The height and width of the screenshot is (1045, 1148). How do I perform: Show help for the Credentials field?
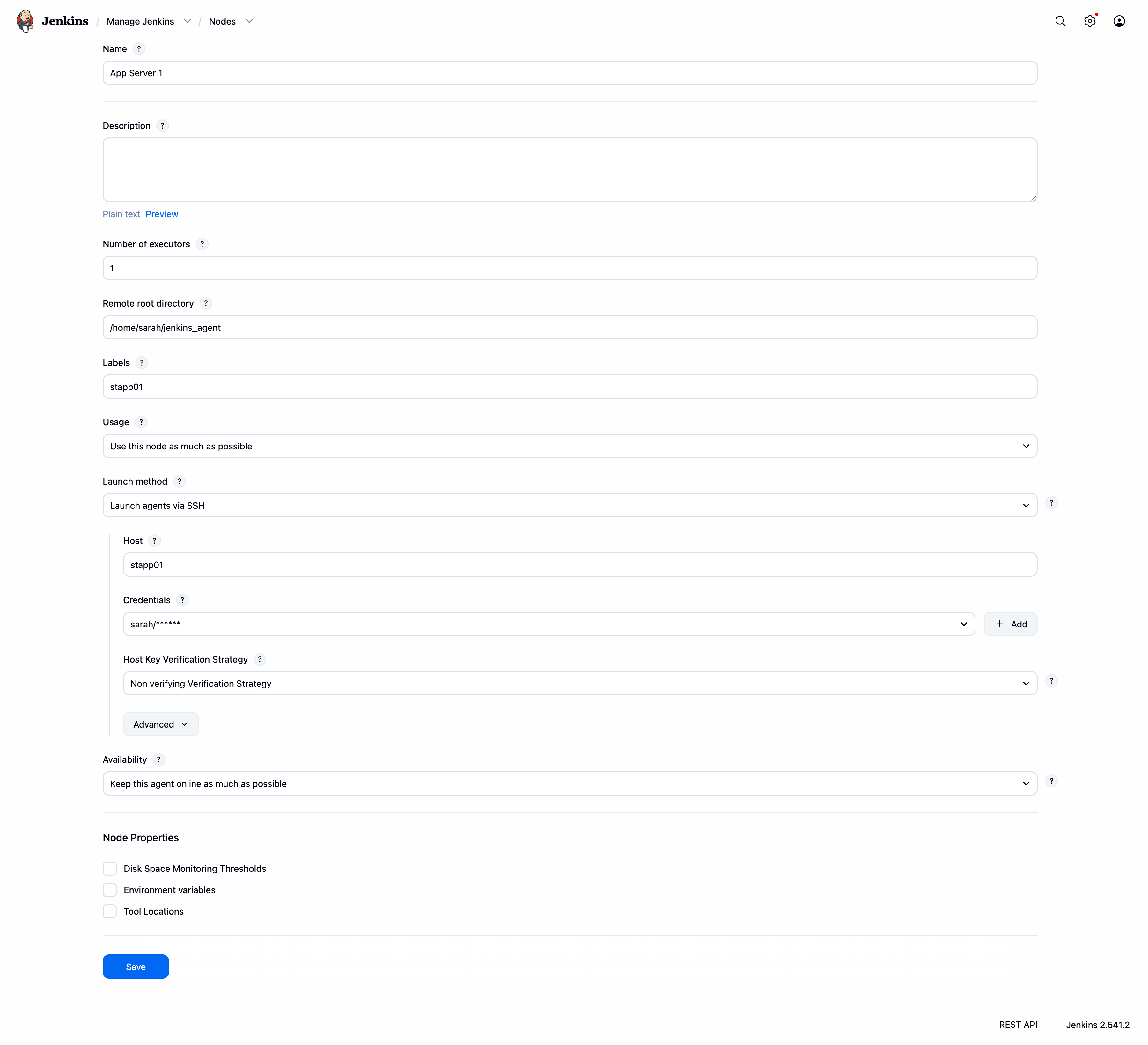[x=182, y=600]
